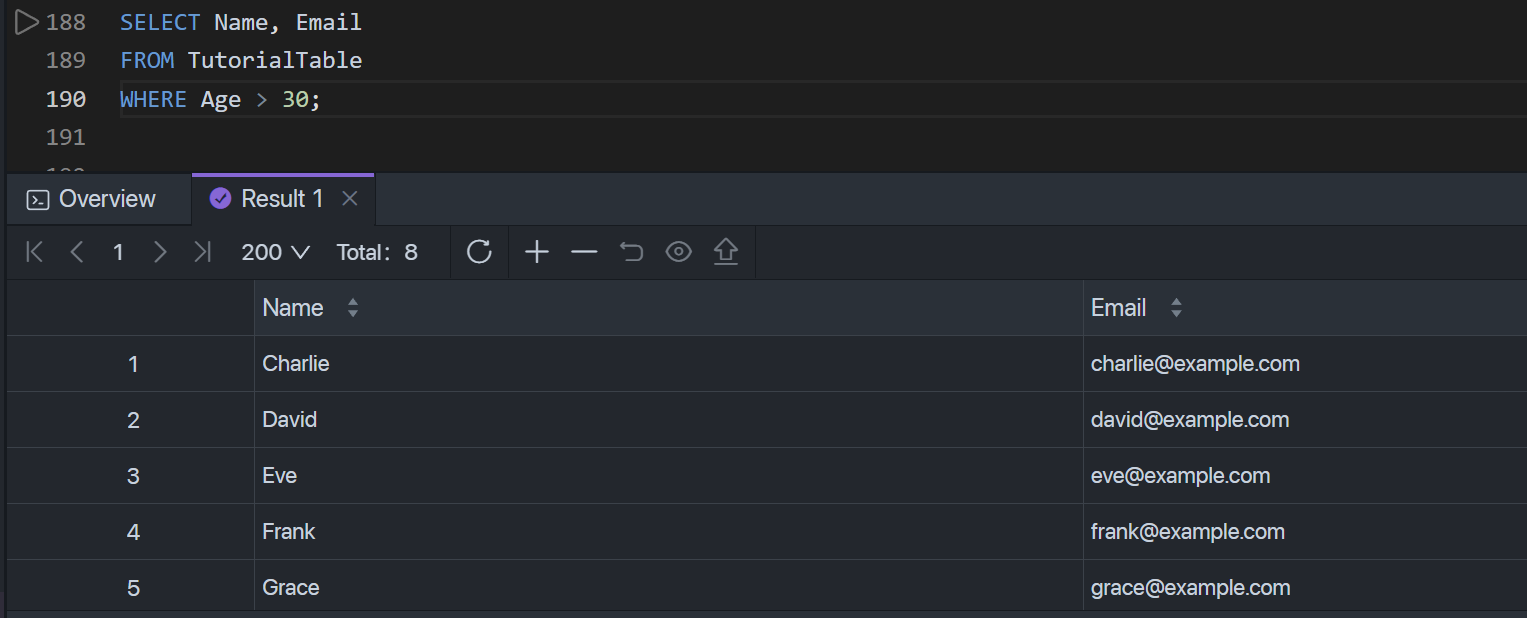This screenshot has width=1527, height=618.
Task: Go to previous results page
Action: (x=77, y=252)
